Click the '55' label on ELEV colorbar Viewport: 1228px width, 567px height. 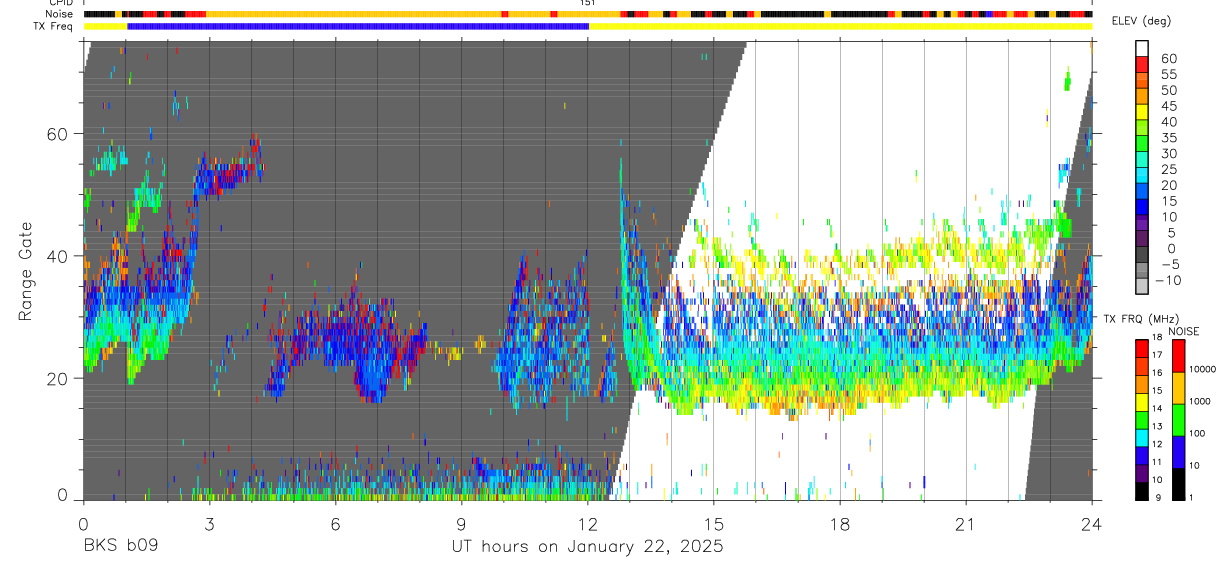point(1169,74)
